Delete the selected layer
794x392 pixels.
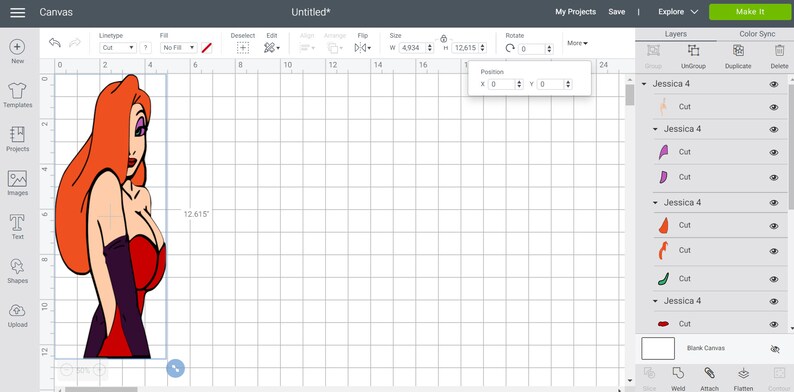(779, 57)
